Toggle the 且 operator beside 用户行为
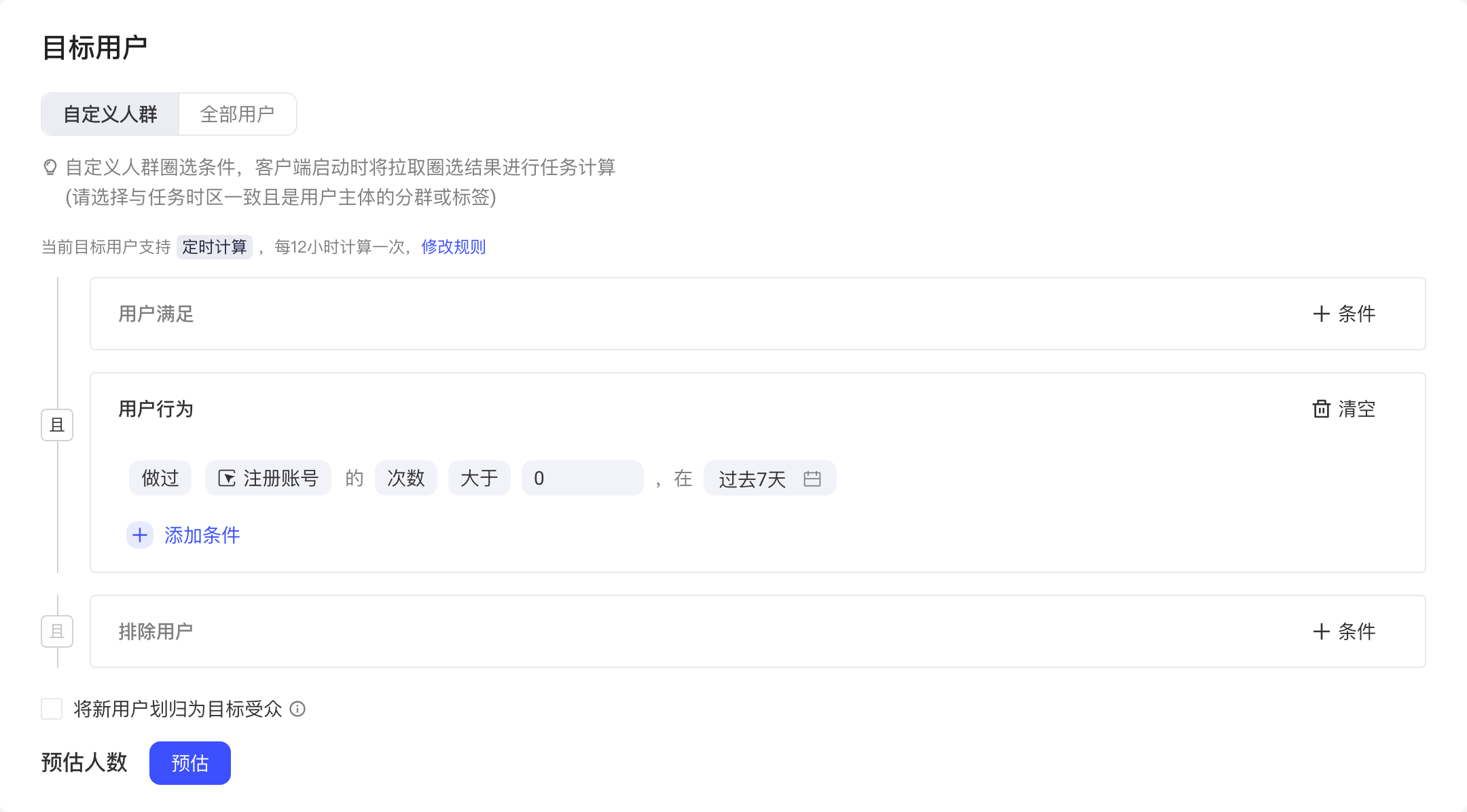1467x812 pixels. tap(57, 425)
